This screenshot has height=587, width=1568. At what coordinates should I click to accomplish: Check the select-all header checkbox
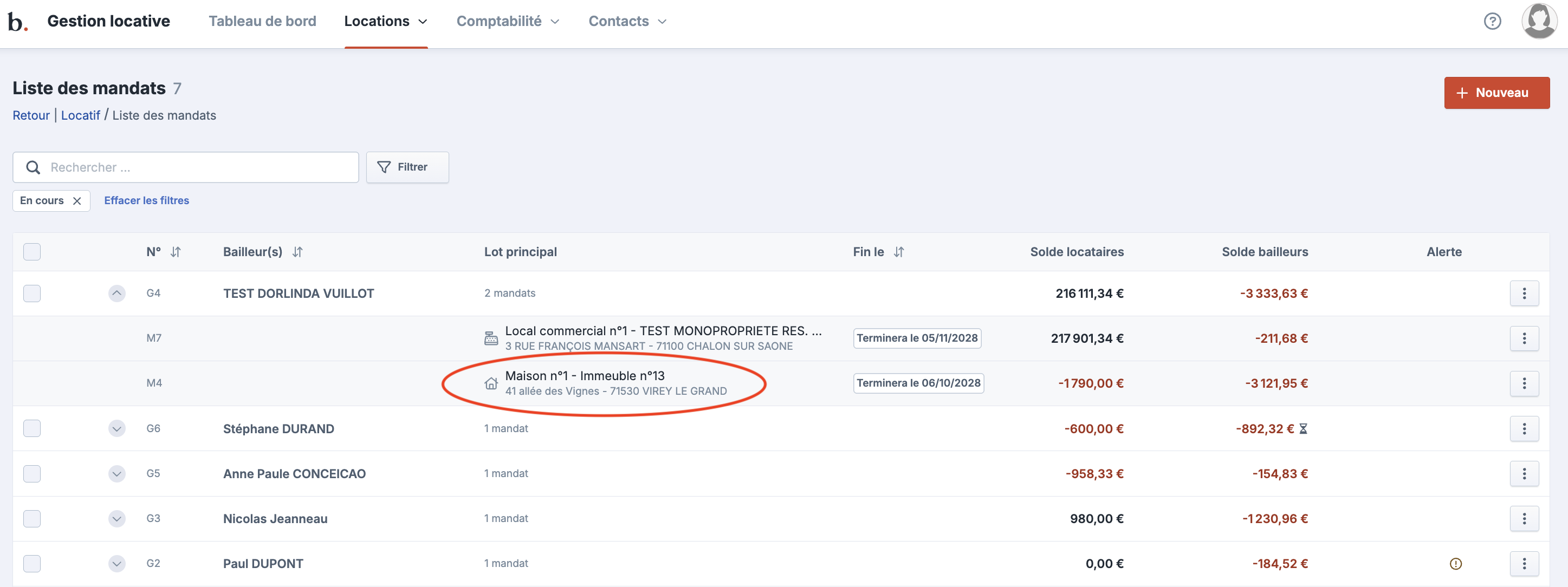pos(31,252)
